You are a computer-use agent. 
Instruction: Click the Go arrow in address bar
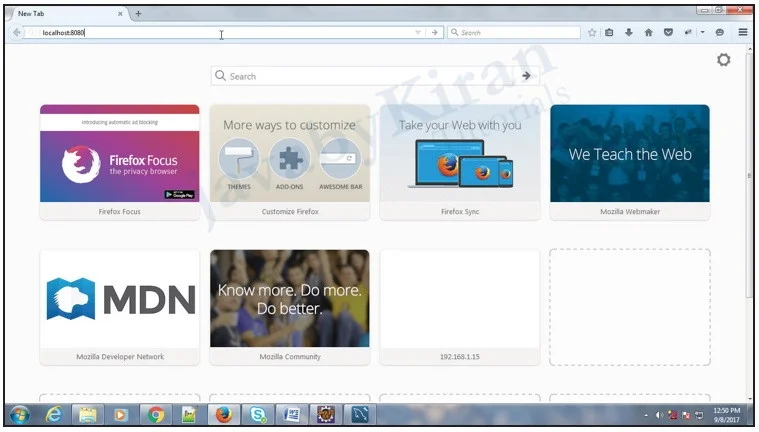point(435,32)
